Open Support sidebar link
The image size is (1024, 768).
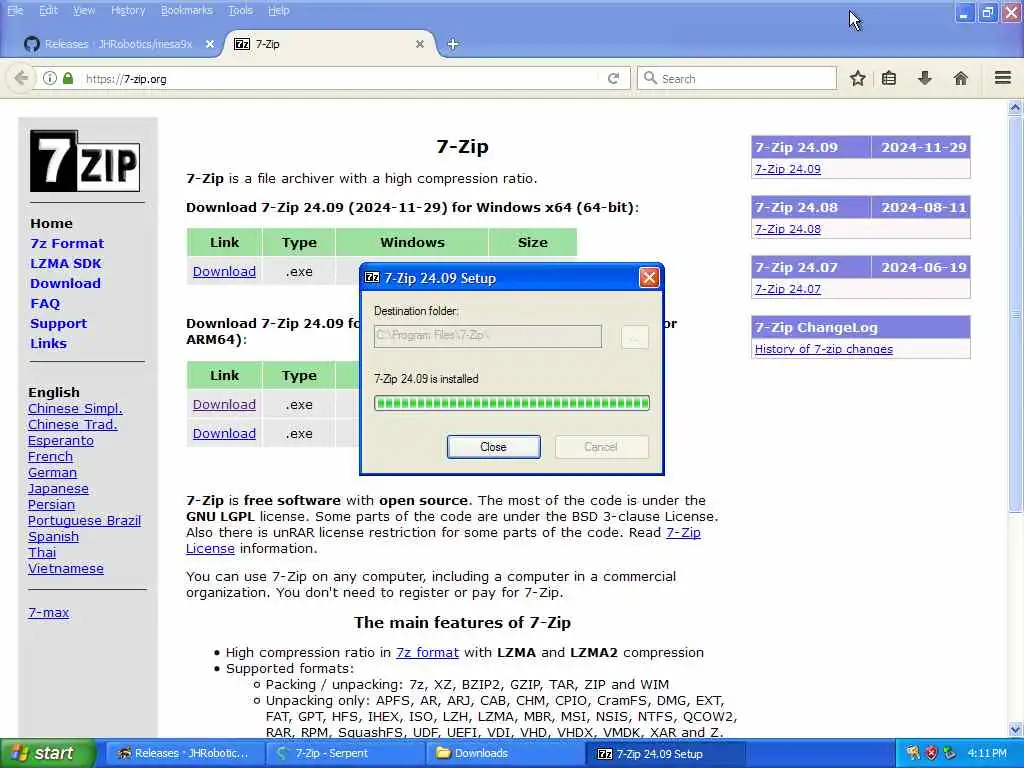tap(58, 324)
